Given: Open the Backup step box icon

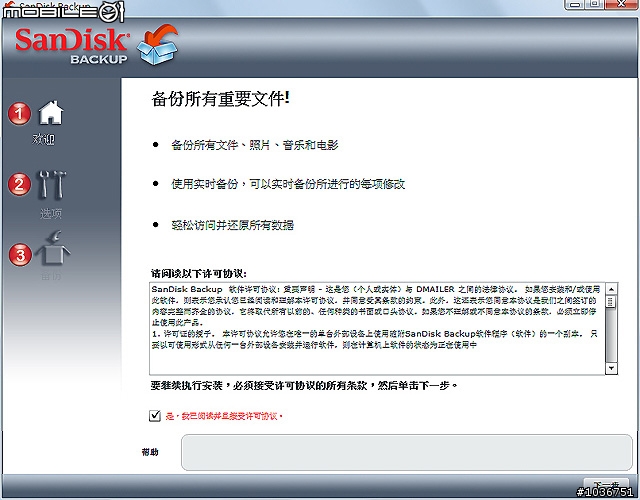Looking at the screenshot, I should point(53,249).
